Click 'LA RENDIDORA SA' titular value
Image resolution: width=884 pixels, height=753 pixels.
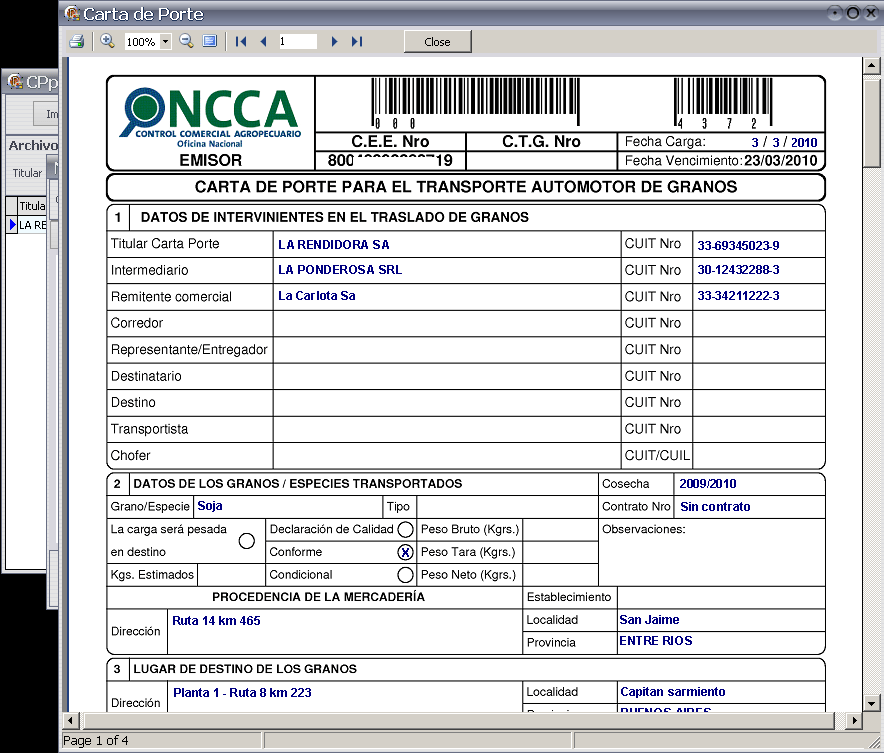click(333, 245)
